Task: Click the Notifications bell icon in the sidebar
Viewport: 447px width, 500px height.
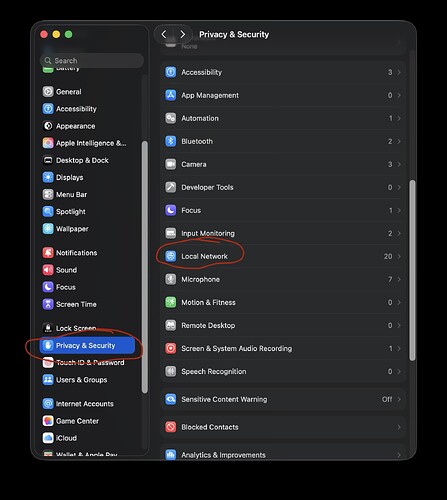Action: point(48,253)
